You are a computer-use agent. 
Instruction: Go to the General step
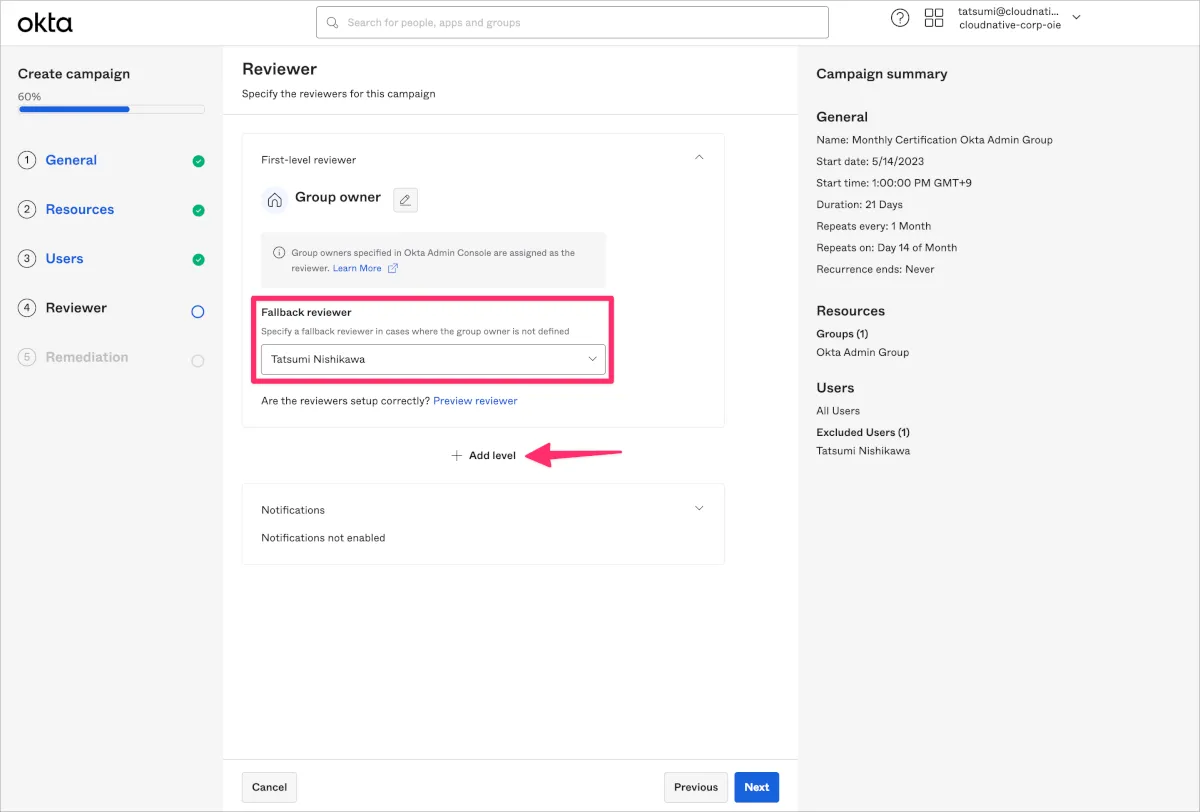tap(71, 160)
